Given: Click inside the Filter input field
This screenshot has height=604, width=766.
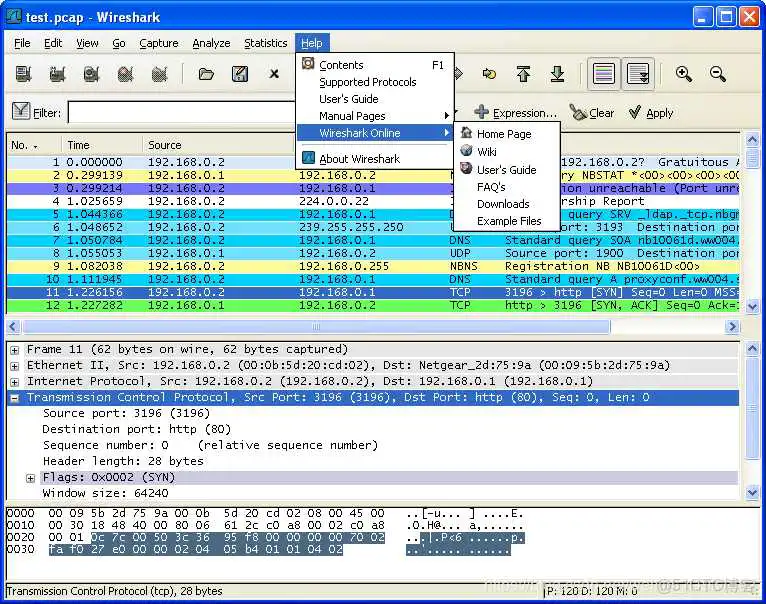Looking at the screenshot, I should tap(181, 113).
